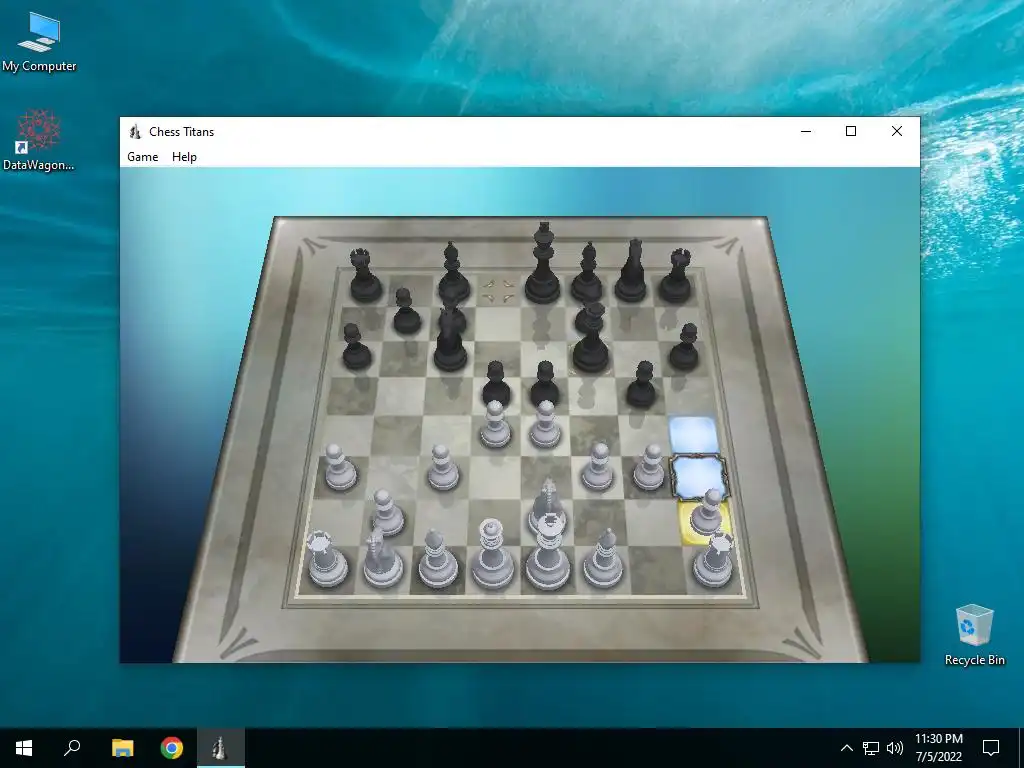Click the Chess Titans title bar icon
1024x768 pixels.
point(135,131)
